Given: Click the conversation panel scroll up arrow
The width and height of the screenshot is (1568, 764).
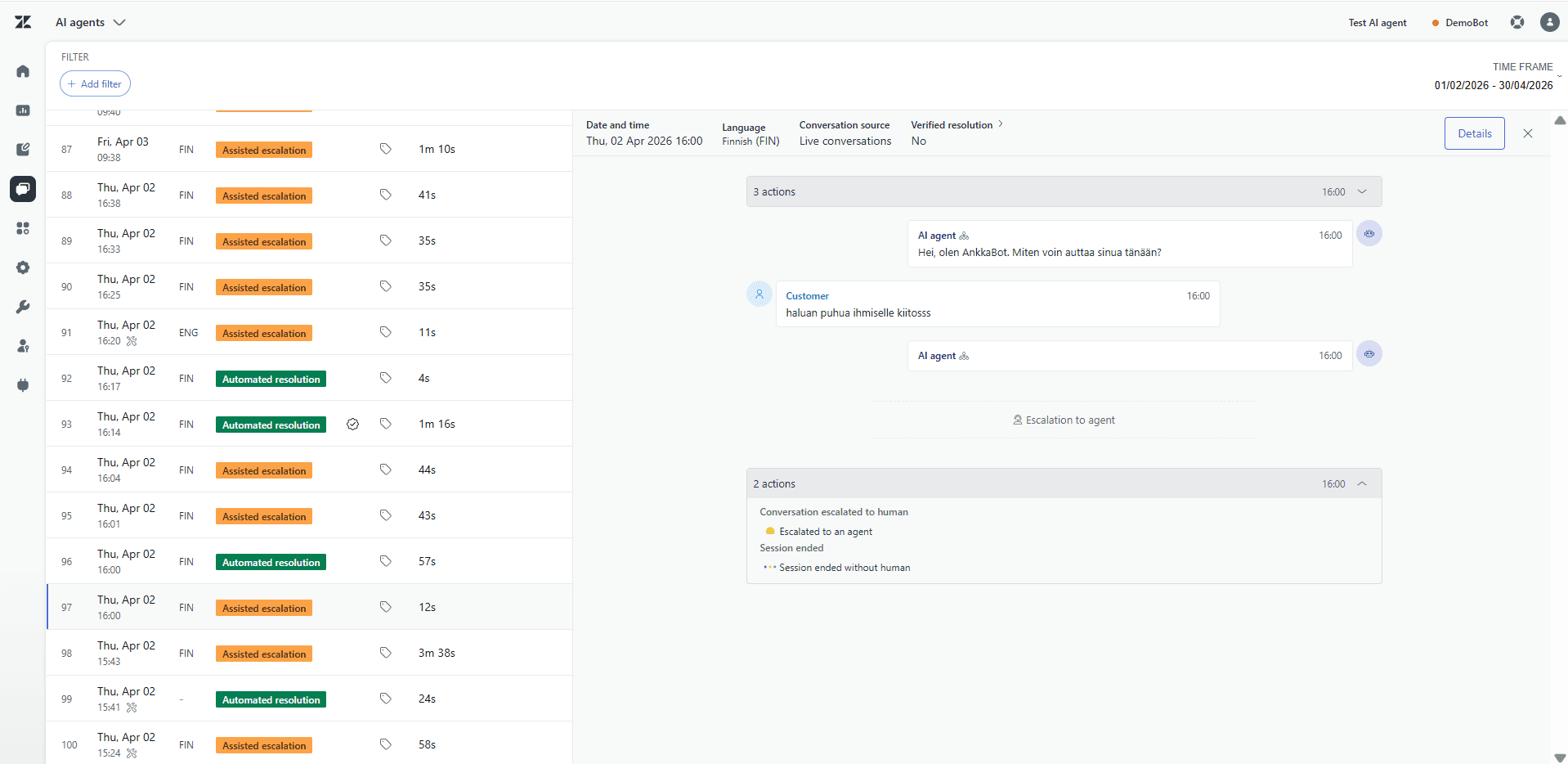Looking at the screenshot, I should pyautogui.click(x=1559, y=120).
